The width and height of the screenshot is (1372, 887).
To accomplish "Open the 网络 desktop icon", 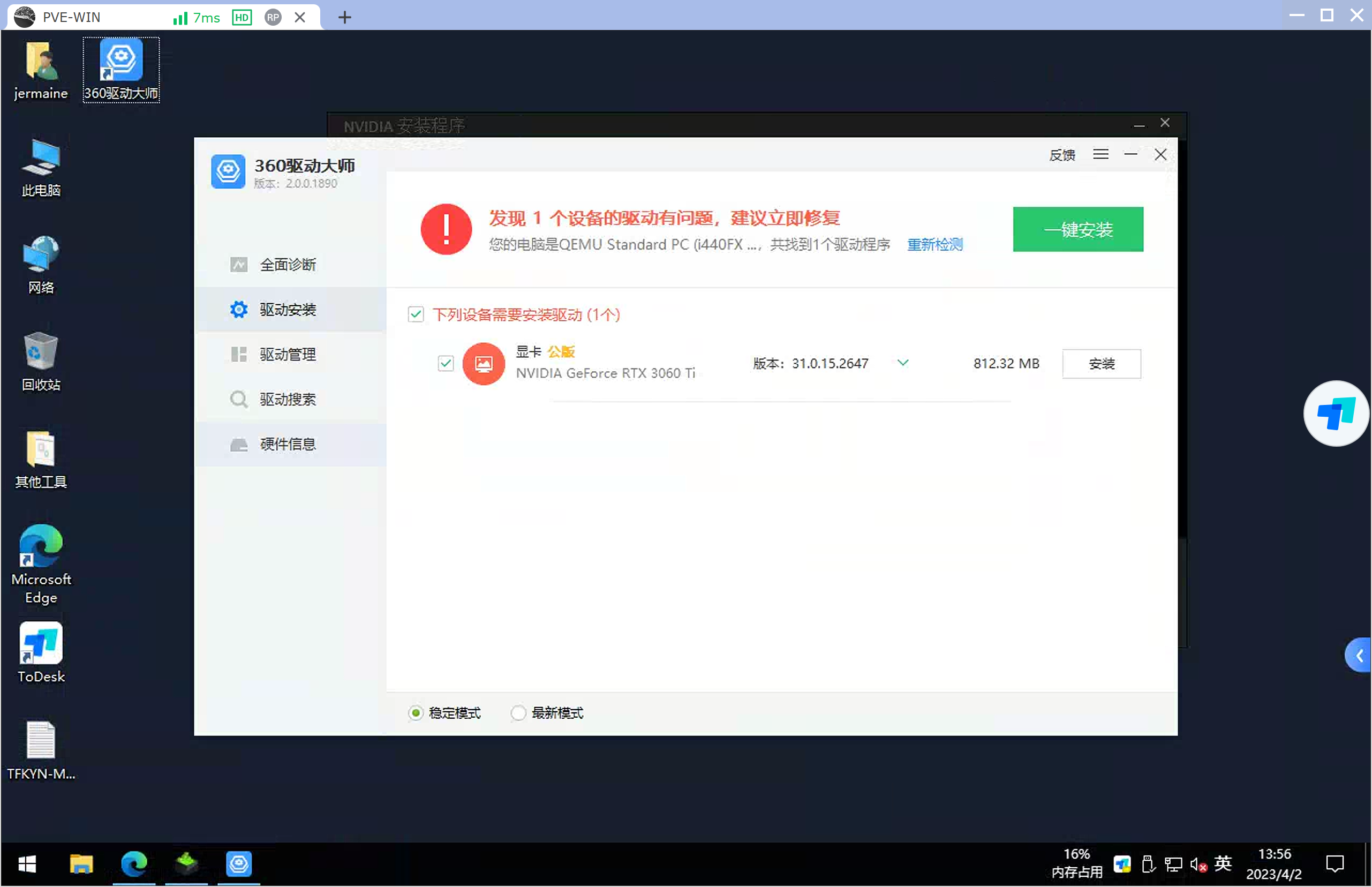I will tap(40, 265).
